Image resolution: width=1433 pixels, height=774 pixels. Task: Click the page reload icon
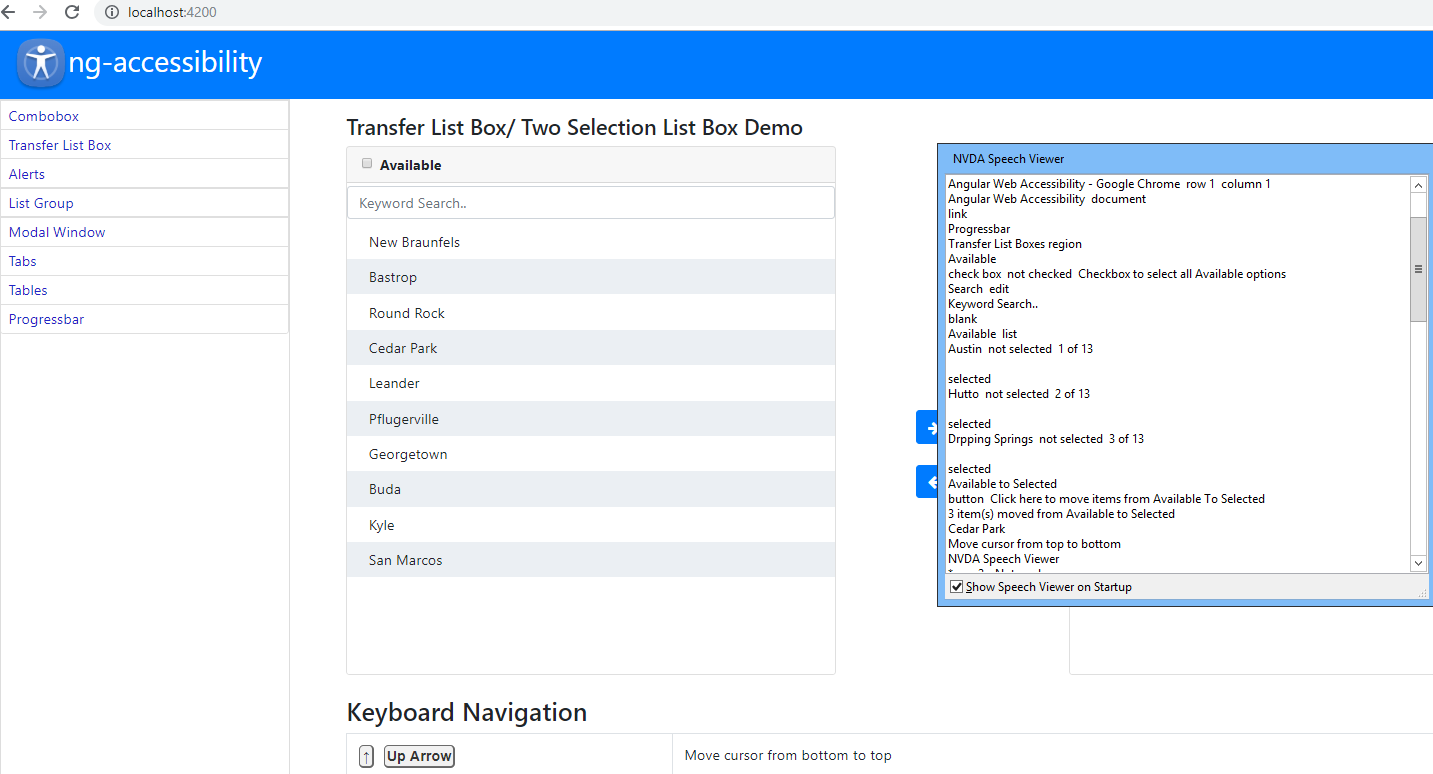(70, 12)
